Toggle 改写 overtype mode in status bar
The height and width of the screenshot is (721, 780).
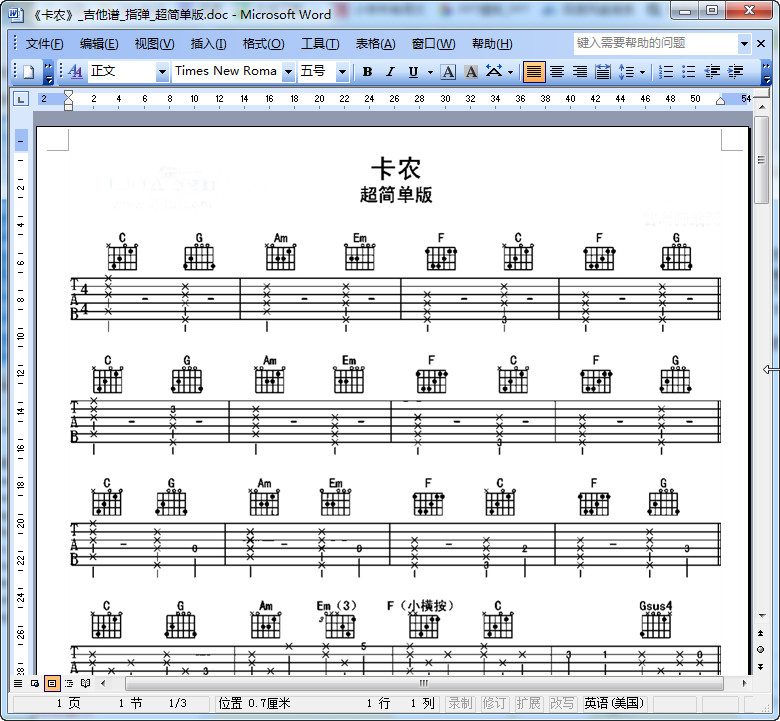[562, 703]
